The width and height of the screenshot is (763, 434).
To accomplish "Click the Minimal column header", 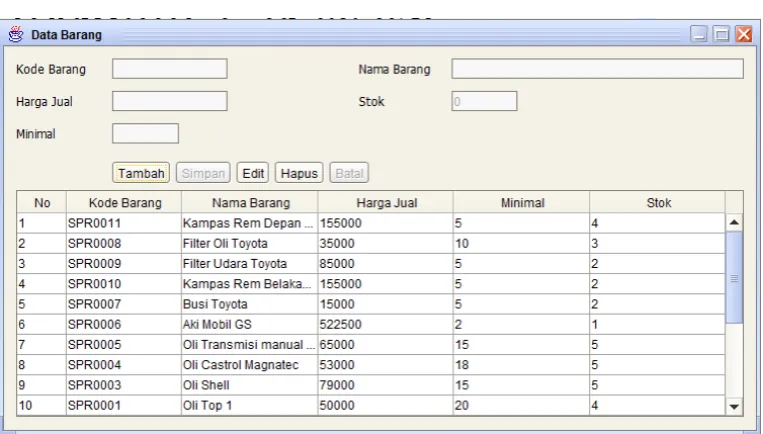I will point(522,202).
